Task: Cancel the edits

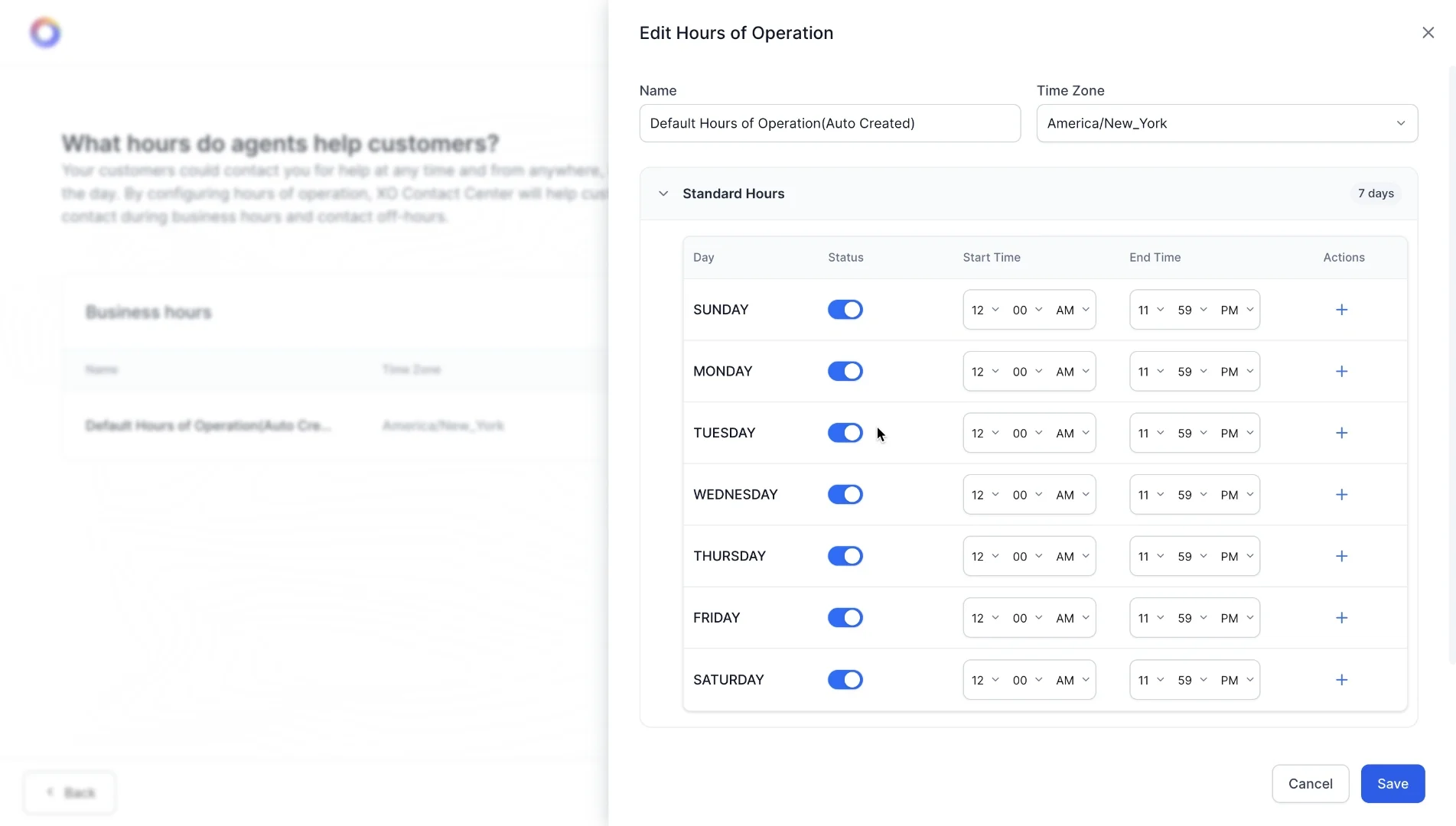Action: pos(1310,783)
